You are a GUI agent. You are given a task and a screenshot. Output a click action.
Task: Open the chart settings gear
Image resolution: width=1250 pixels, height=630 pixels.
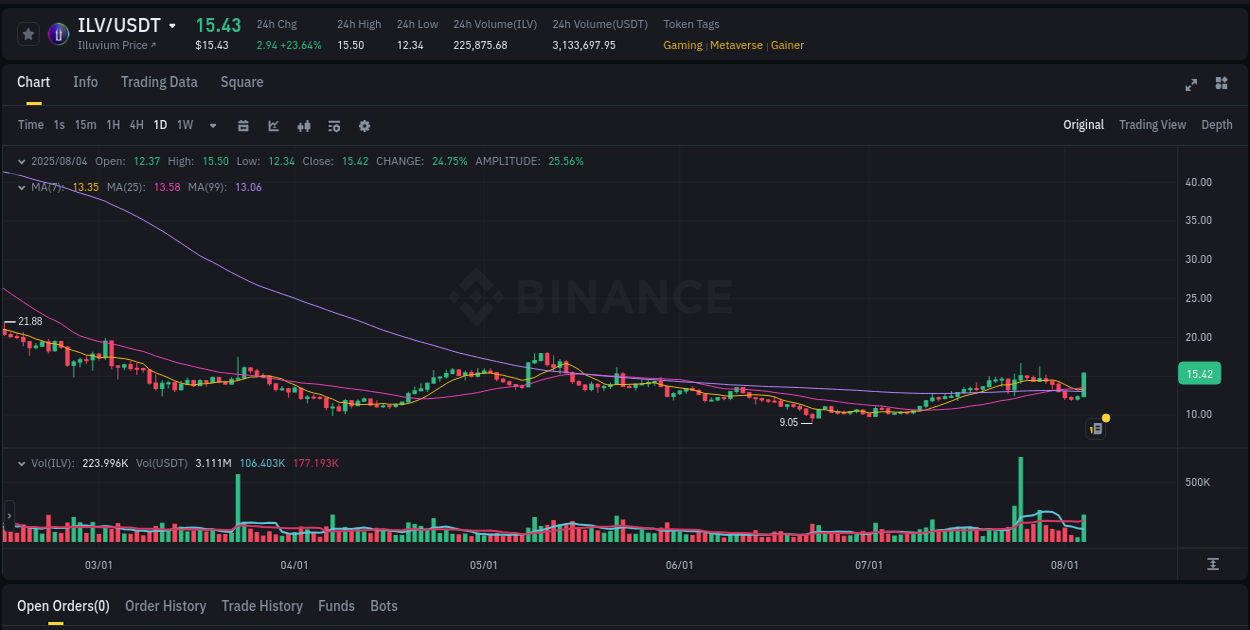[x=364, y=126]
